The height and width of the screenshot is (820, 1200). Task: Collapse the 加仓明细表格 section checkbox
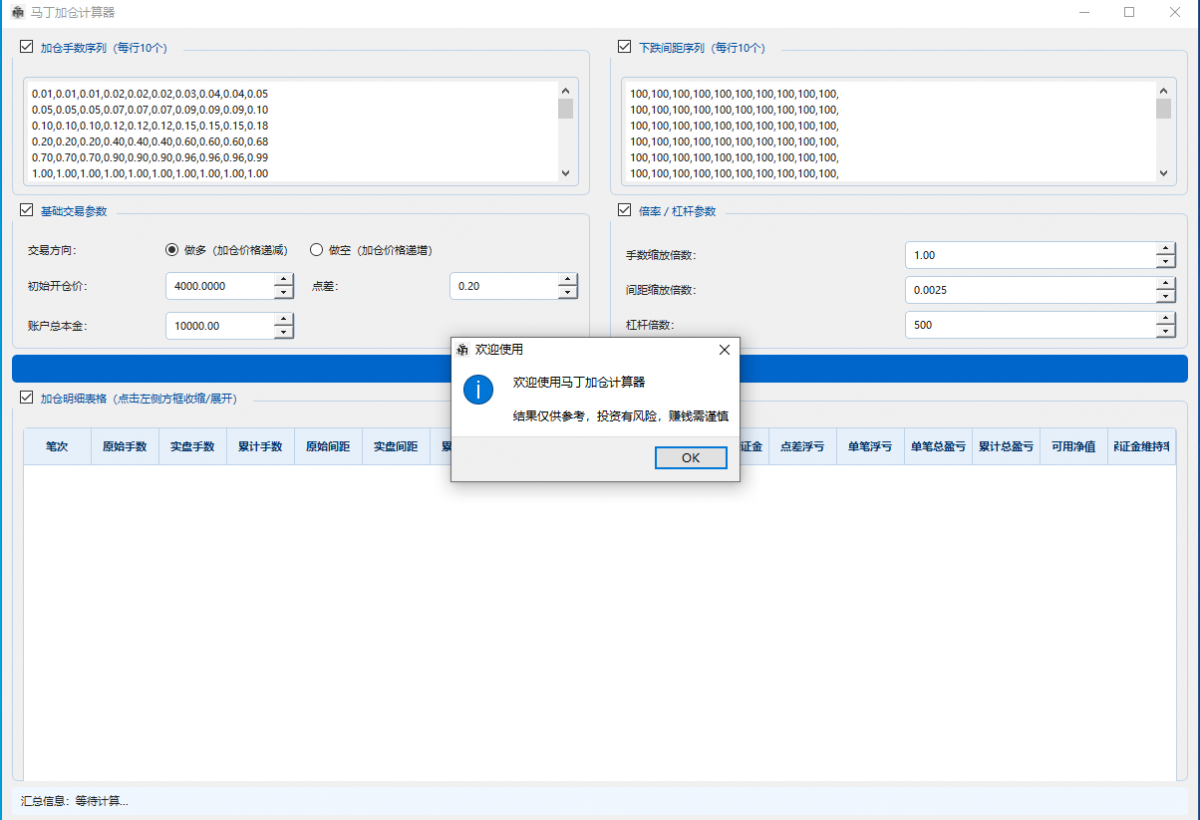[x=27, y=398]
